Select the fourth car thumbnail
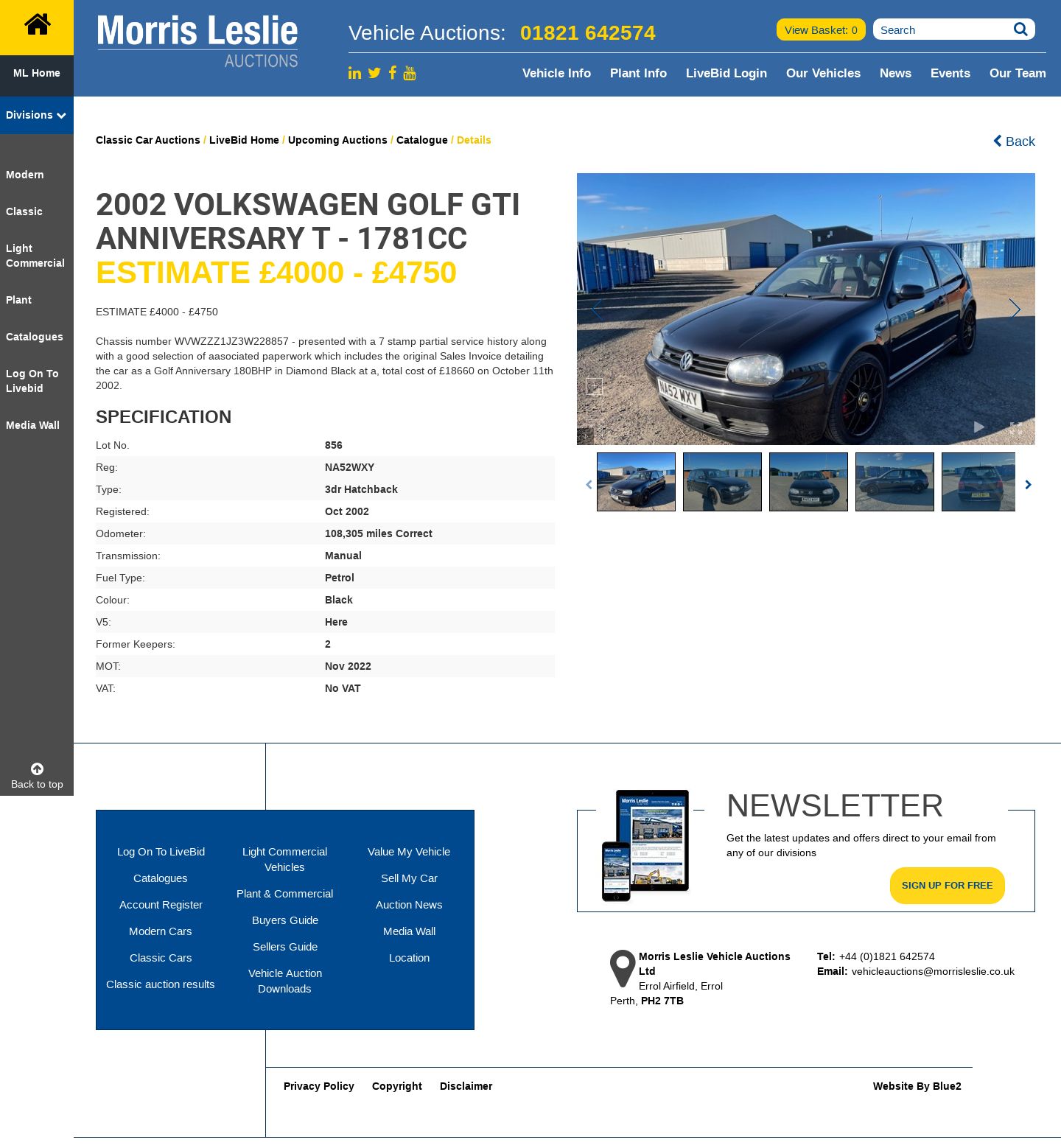The image size is (1061, 1148). pyautogui.click(x=894, y=482)
